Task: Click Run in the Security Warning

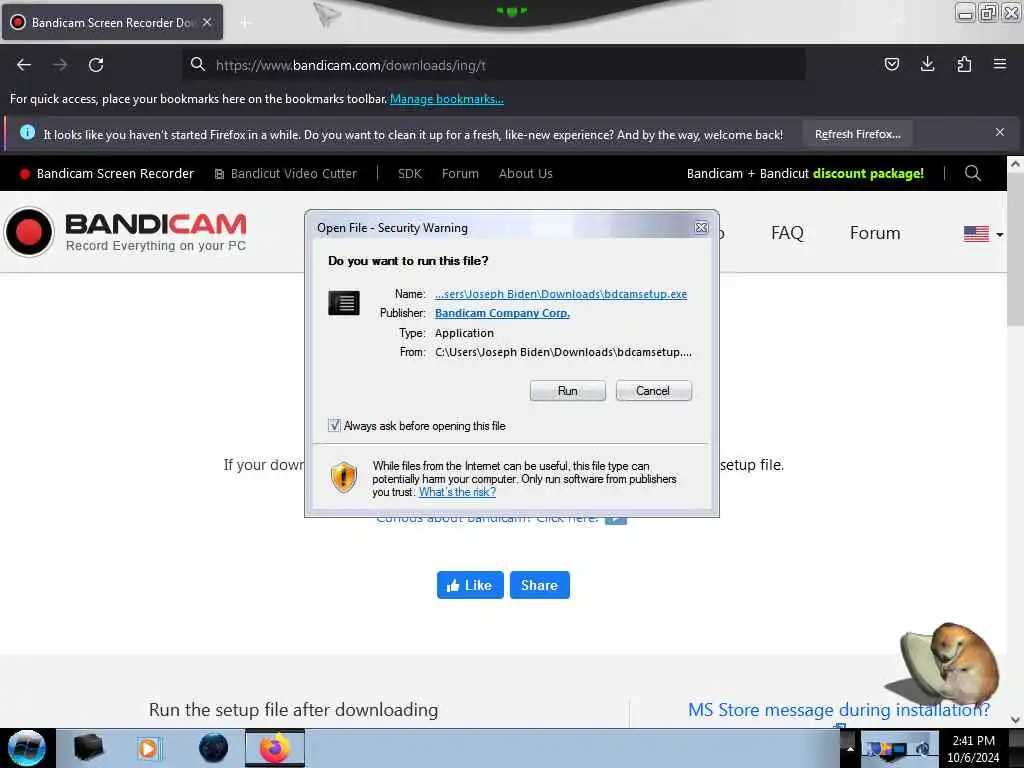Action: click(x=568, y=391)
